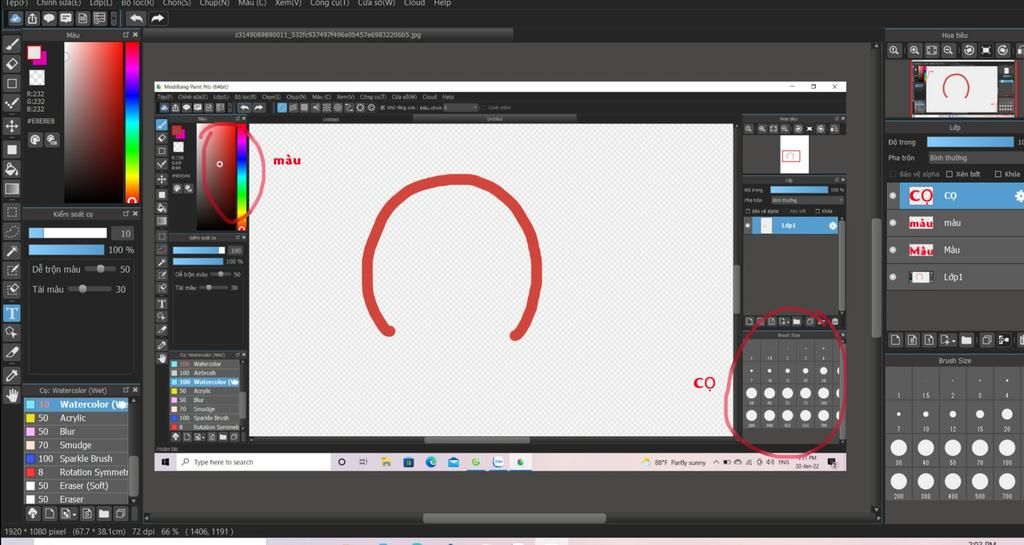The width and height of the screenshot is (1024, 545).
Task: Select the Brush tool in the main left toolbar
Action: coord(12,44)
